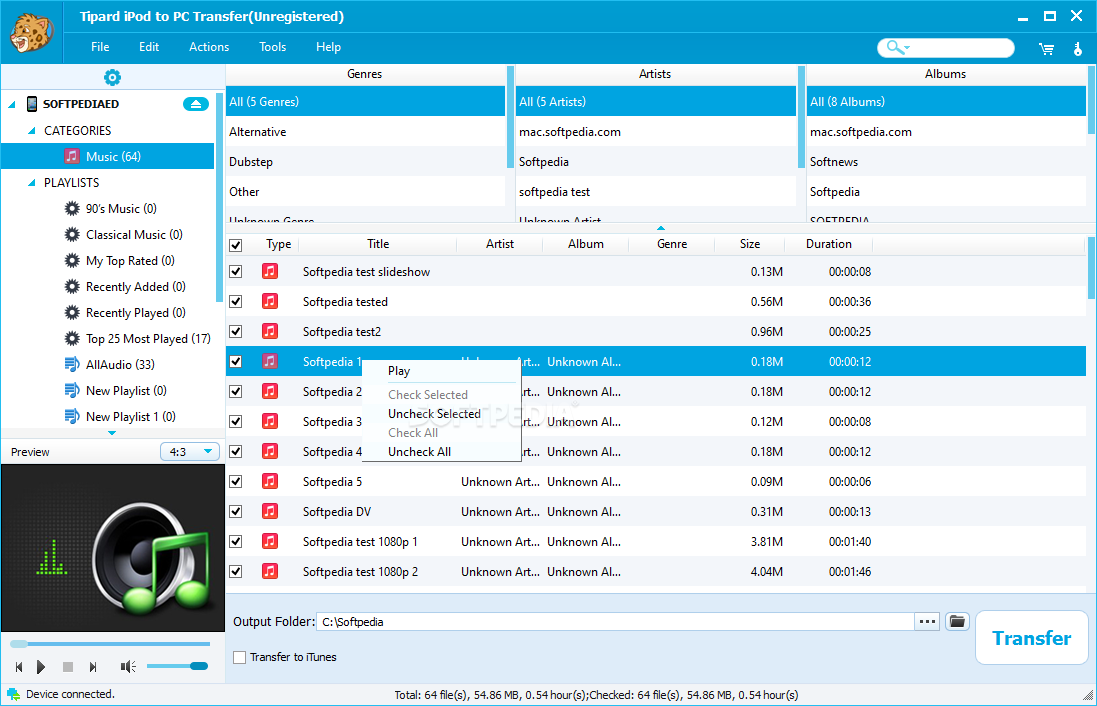This screenshot has height=706, width=1097.
Task: Enable Transfer to iTunes
Action: click(x=240, y=657)
